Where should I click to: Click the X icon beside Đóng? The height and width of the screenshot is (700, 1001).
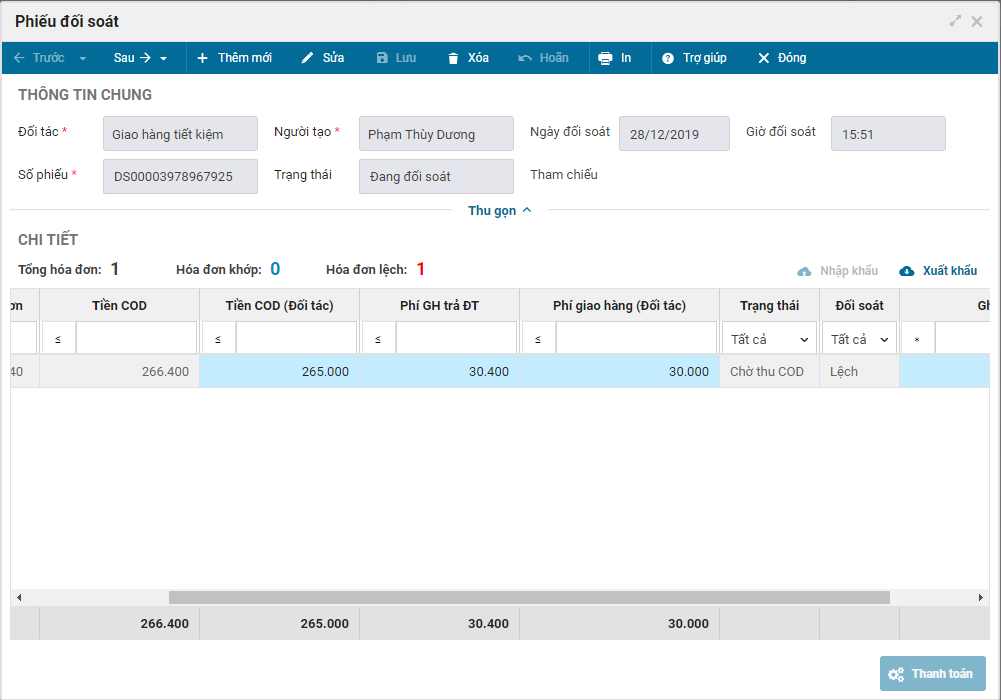(764, 58)
